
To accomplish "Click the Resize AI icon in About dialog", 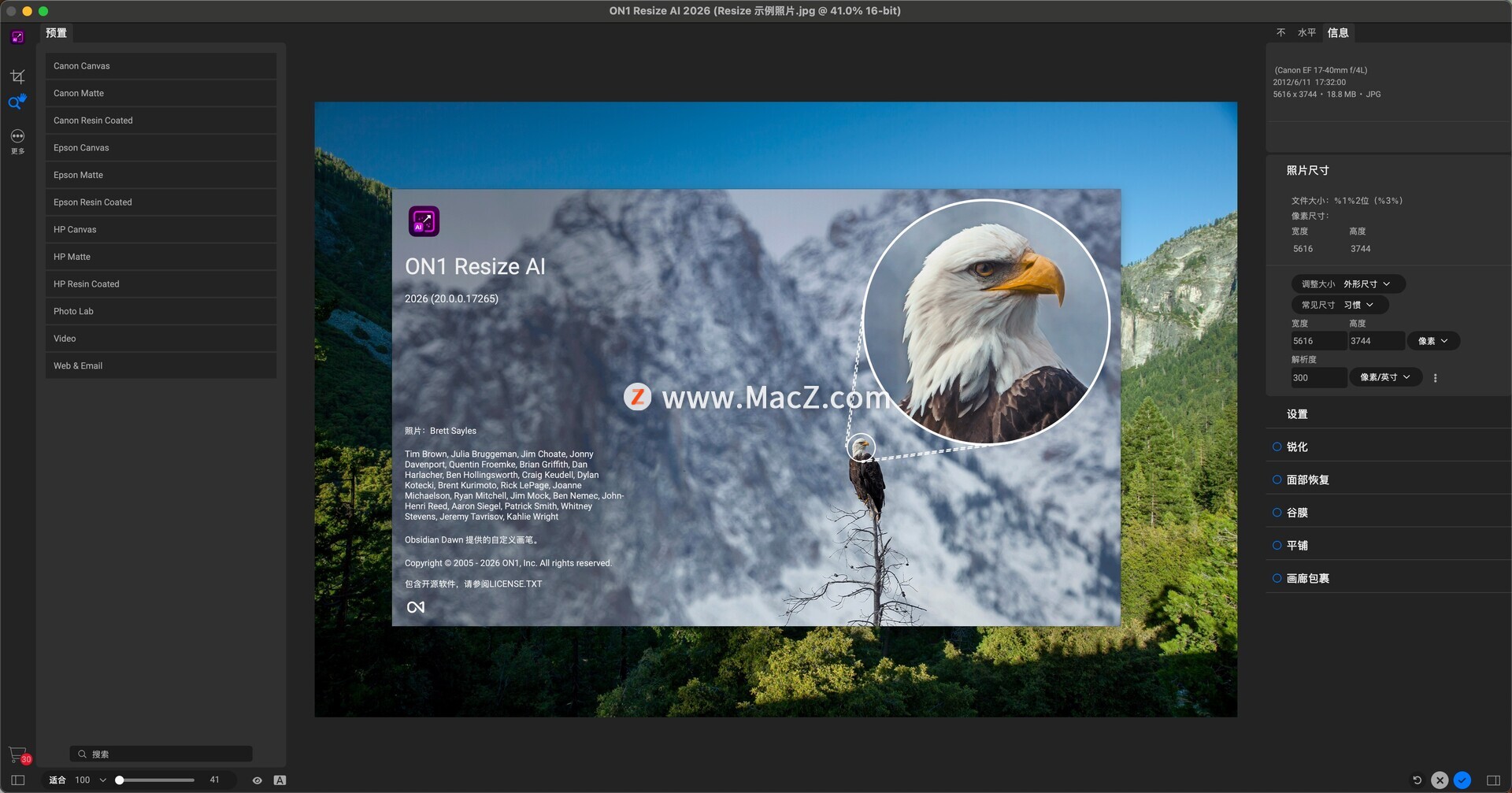I will pos(424,221).
